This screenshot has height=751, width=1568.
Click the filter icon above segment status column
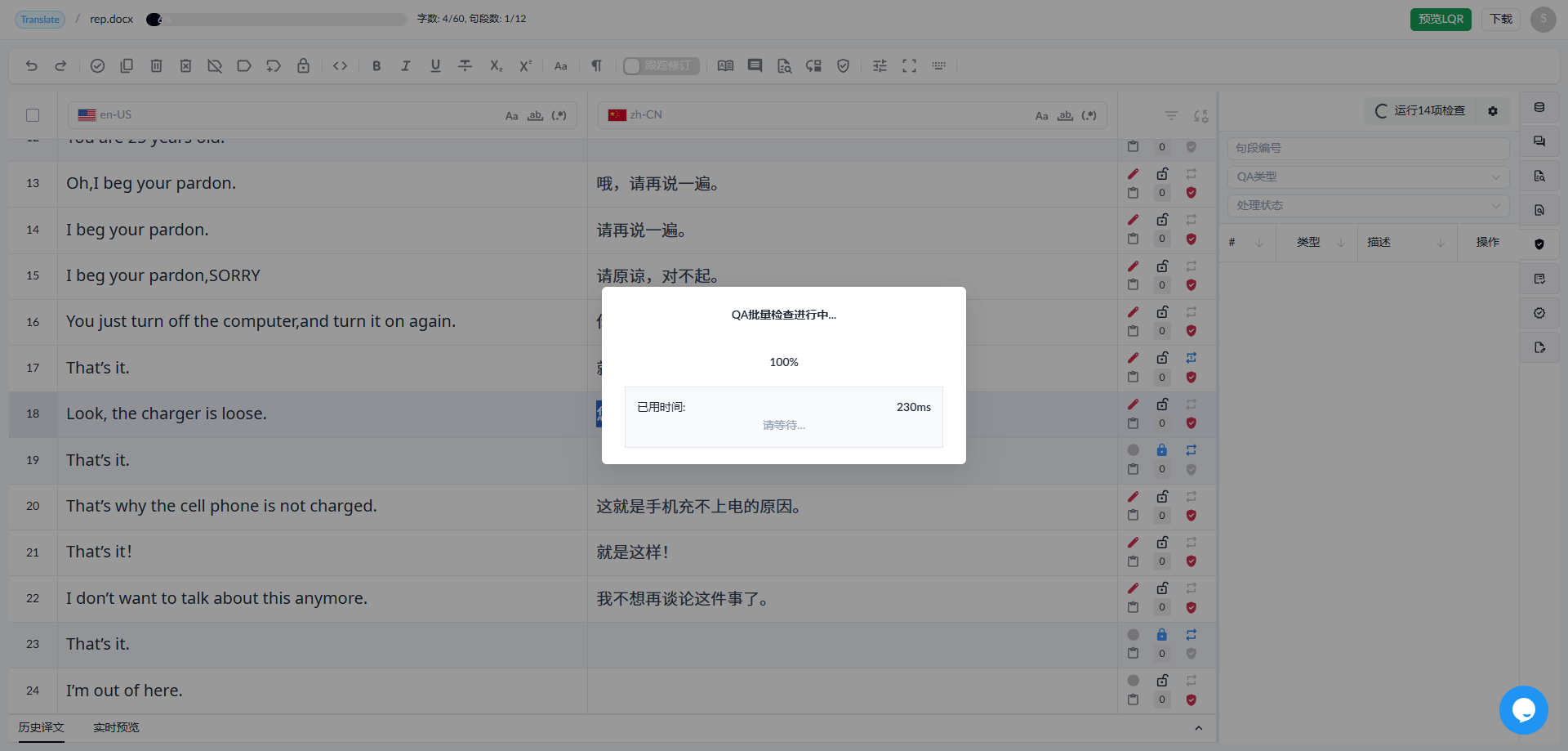pos(1171,116)
